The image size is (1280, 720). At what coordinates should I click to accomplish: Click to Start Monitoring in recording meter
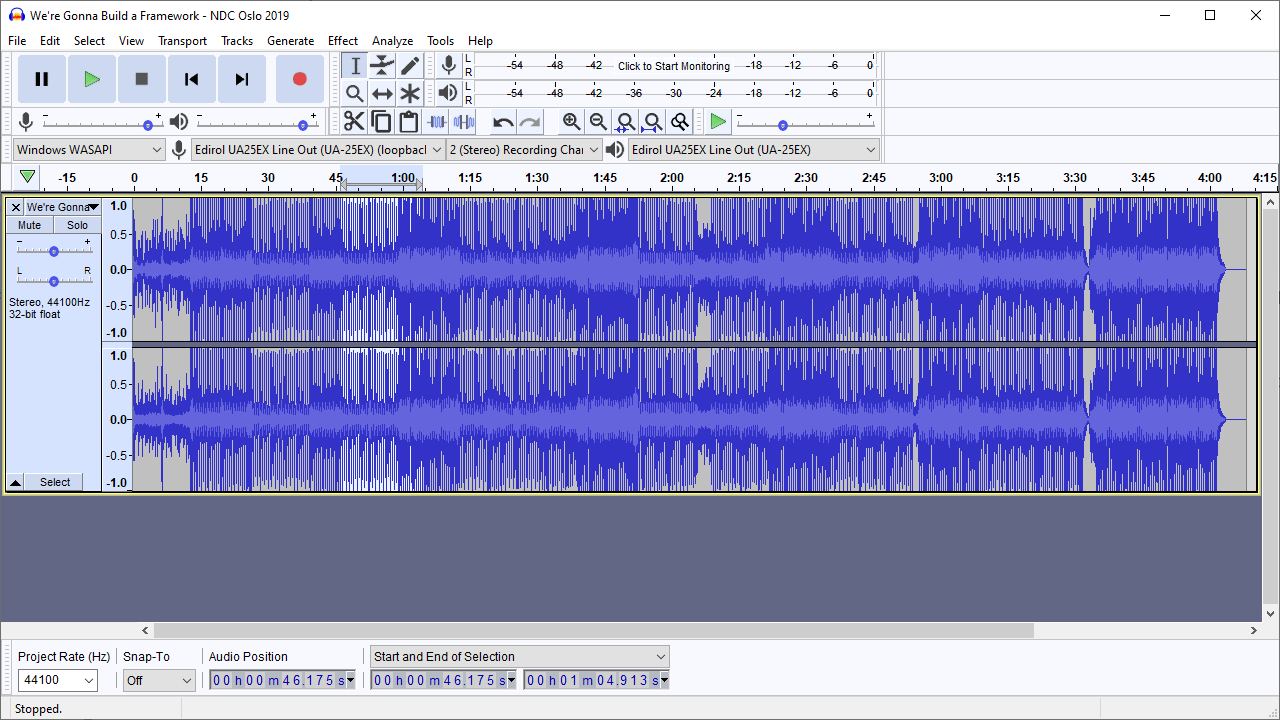point(674,66)
